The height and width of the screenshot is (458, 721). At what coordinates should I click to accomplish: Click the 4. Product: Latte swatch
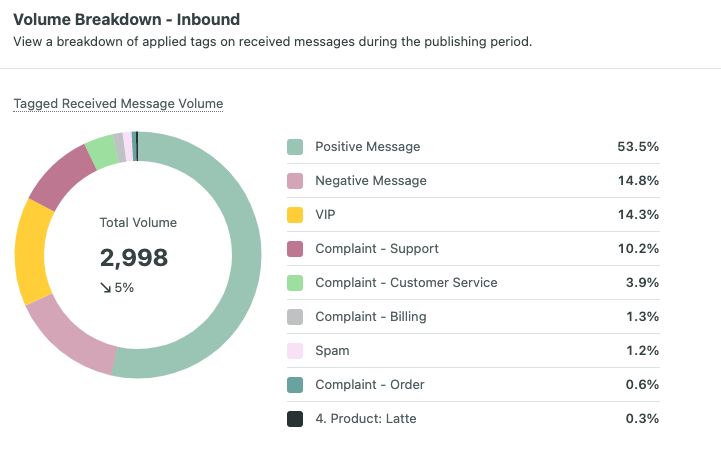tap(295, 419)
